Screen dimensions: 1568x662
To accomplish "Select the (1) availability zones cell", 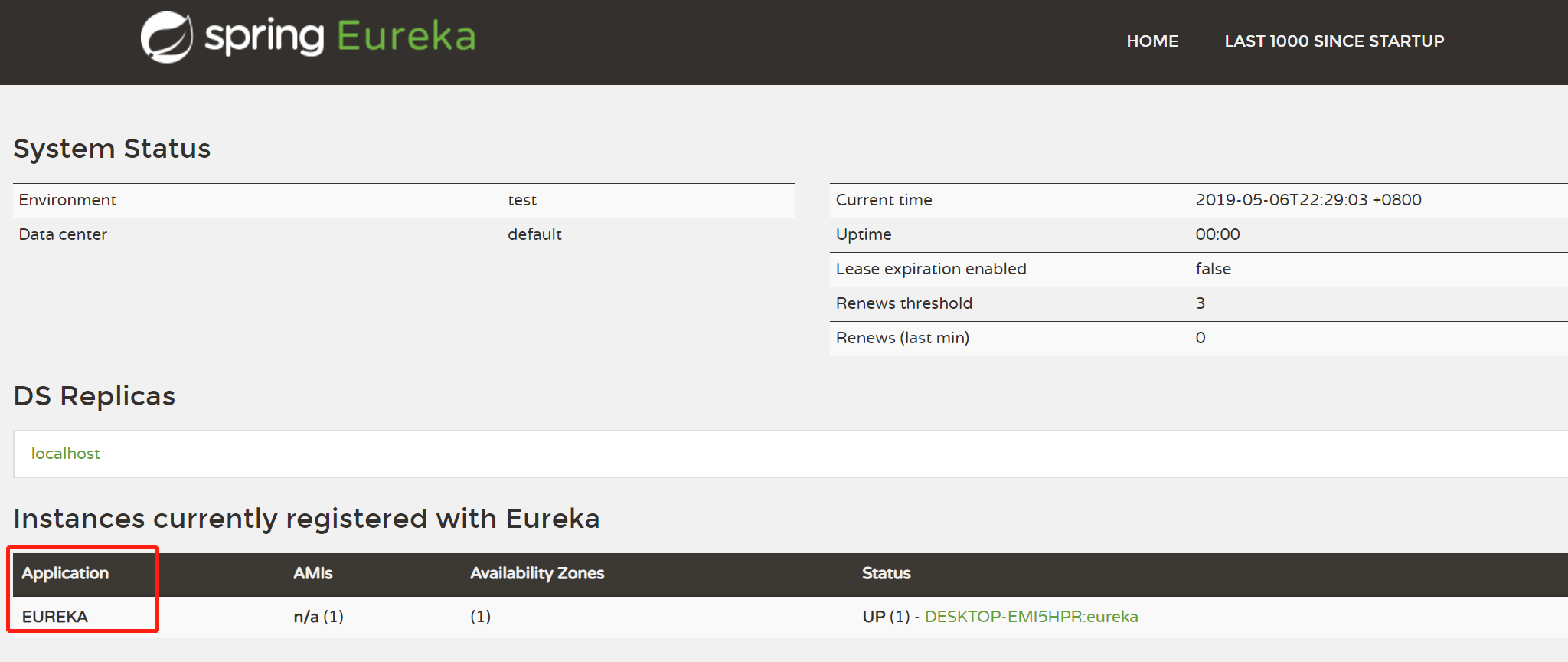I will (x=480, y=617).
